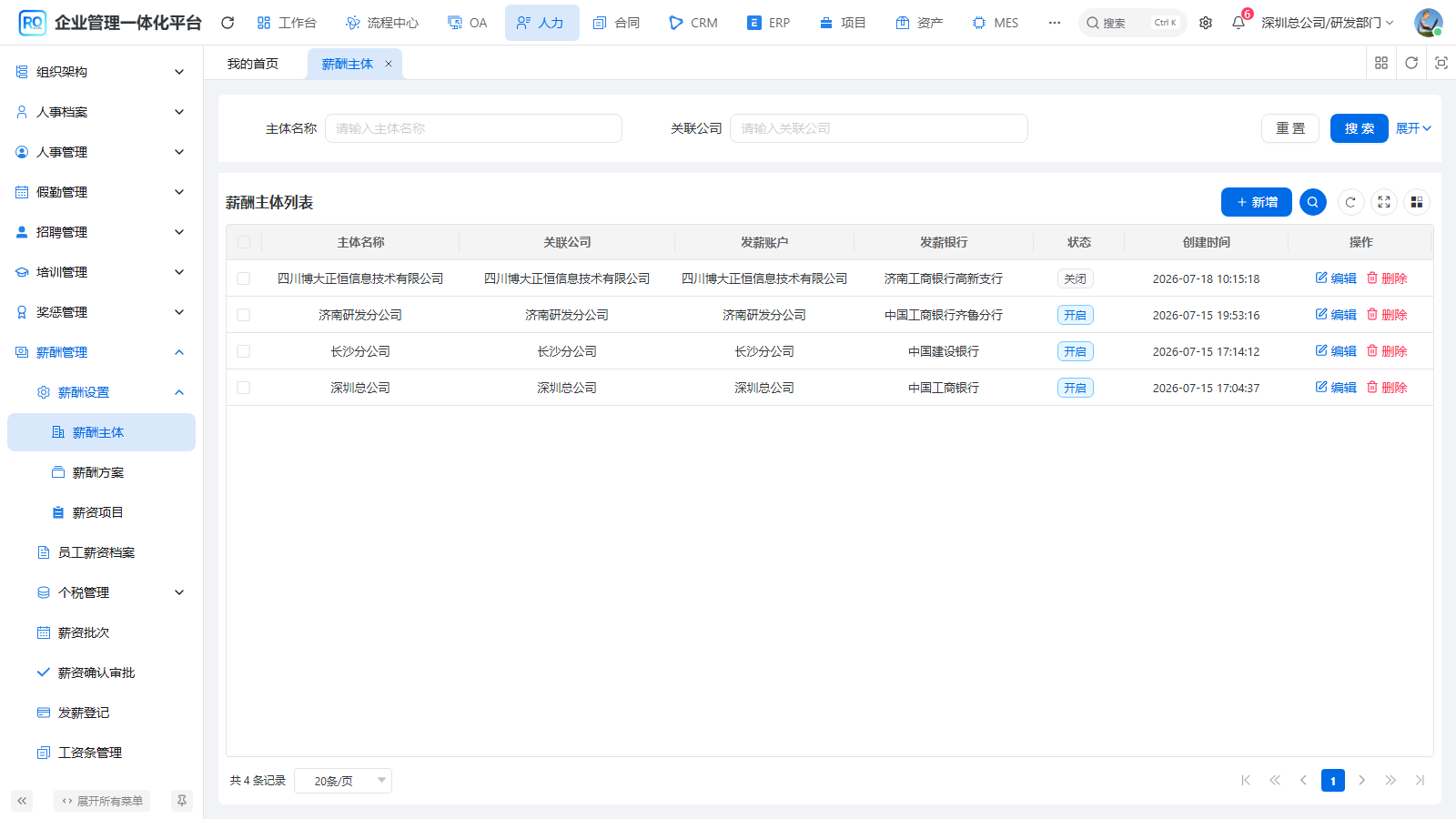Jump to the last page icon in pagination
1456x819 pixels.
[1420, 780]
